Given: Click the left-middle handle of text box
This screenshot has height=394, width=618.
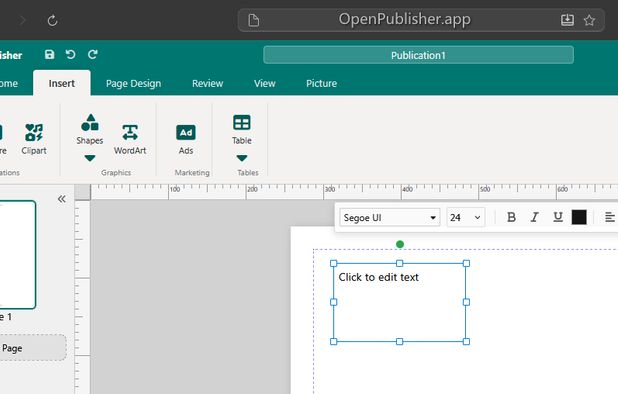Looking at the screenshot, I should 333,302.
